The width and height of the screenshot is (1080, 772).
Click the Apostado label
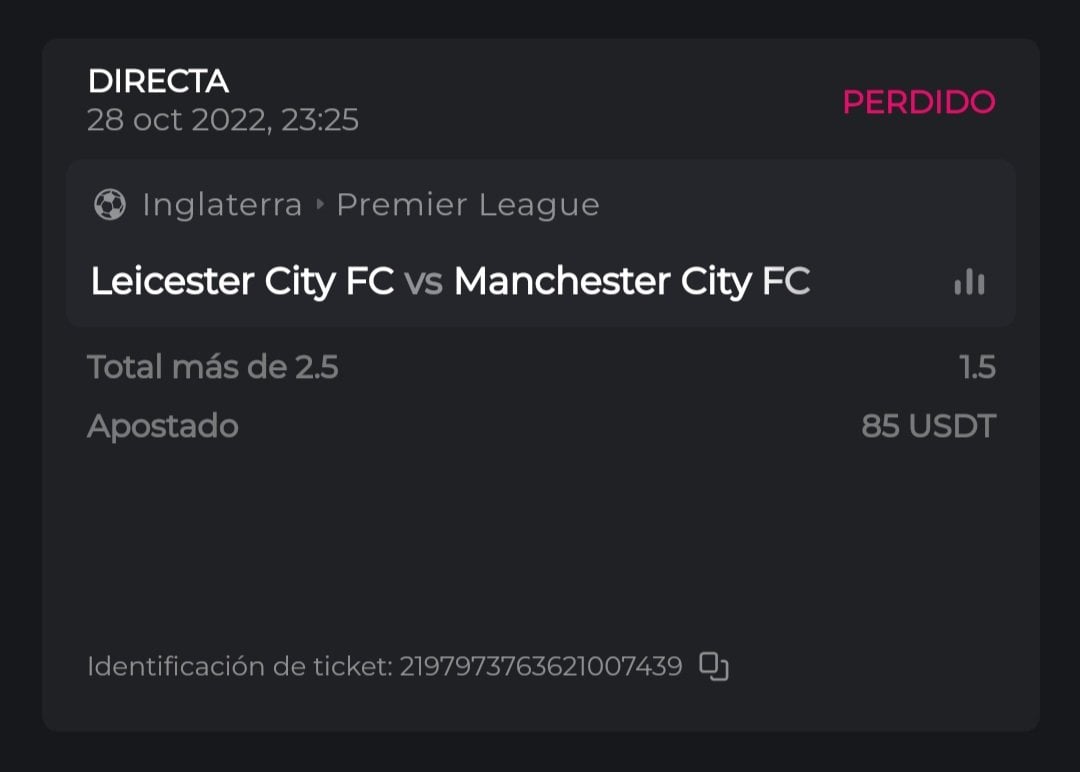[x=162, y=427]
